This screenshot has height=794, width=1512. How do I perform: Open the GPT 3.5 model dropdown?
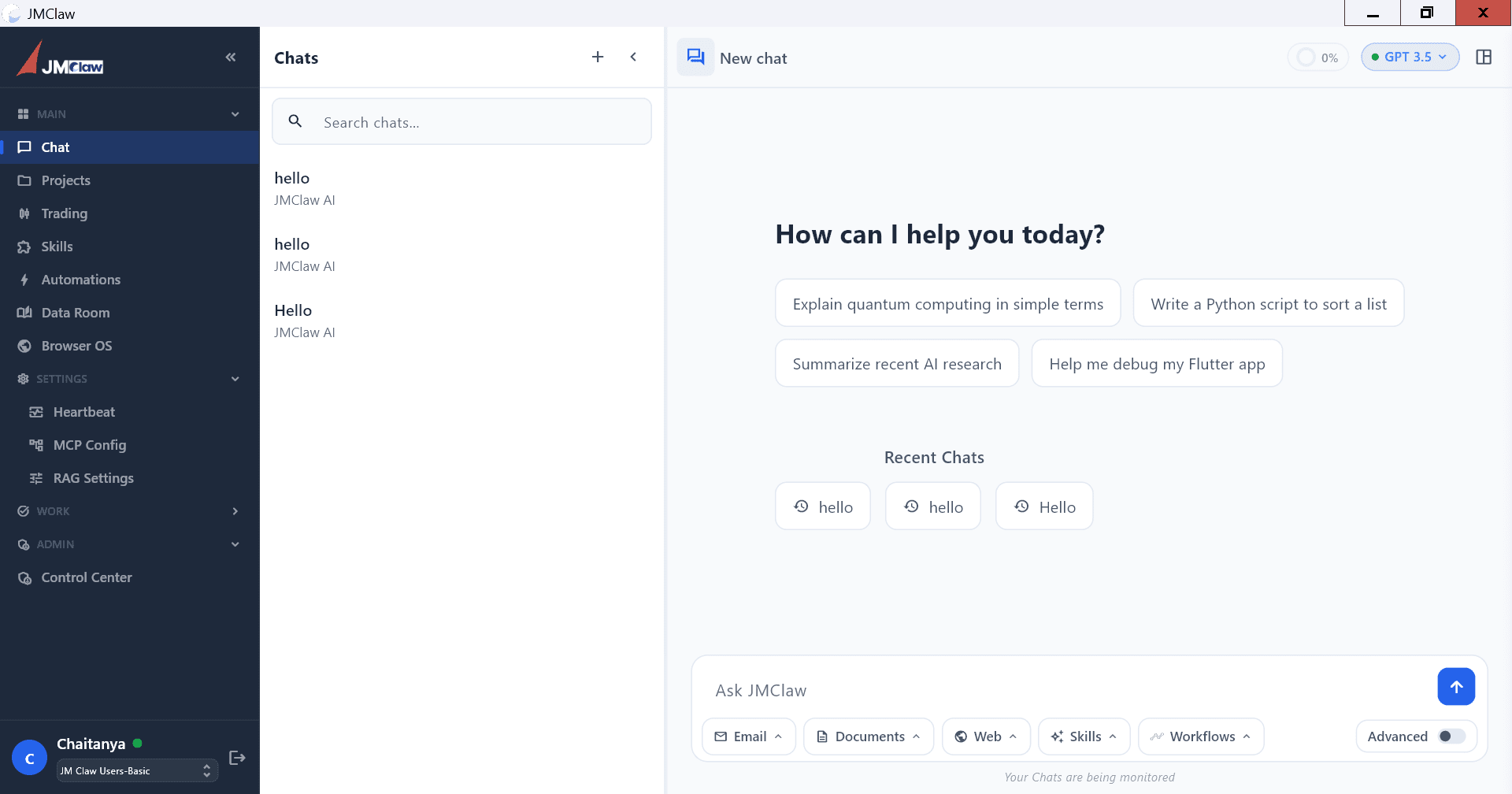pos(1410,57)
